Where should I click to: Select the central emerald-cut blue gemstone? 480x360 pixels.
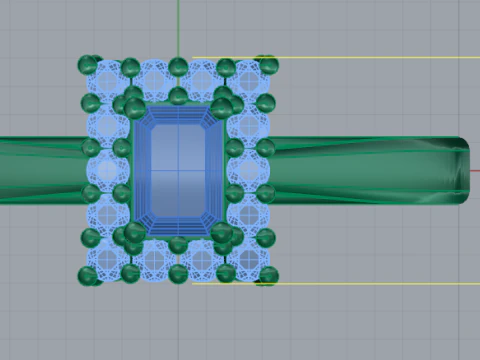[x=178, y=171]
